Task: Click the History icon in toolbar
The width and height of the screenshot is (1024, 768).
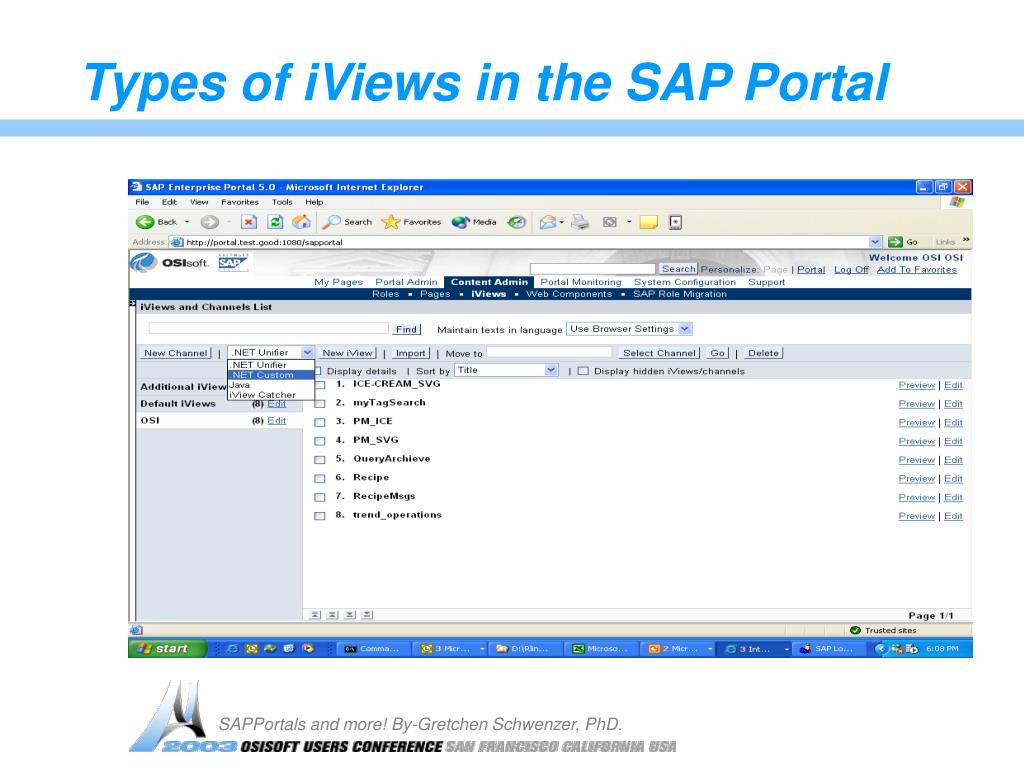Action: [517, 222]
